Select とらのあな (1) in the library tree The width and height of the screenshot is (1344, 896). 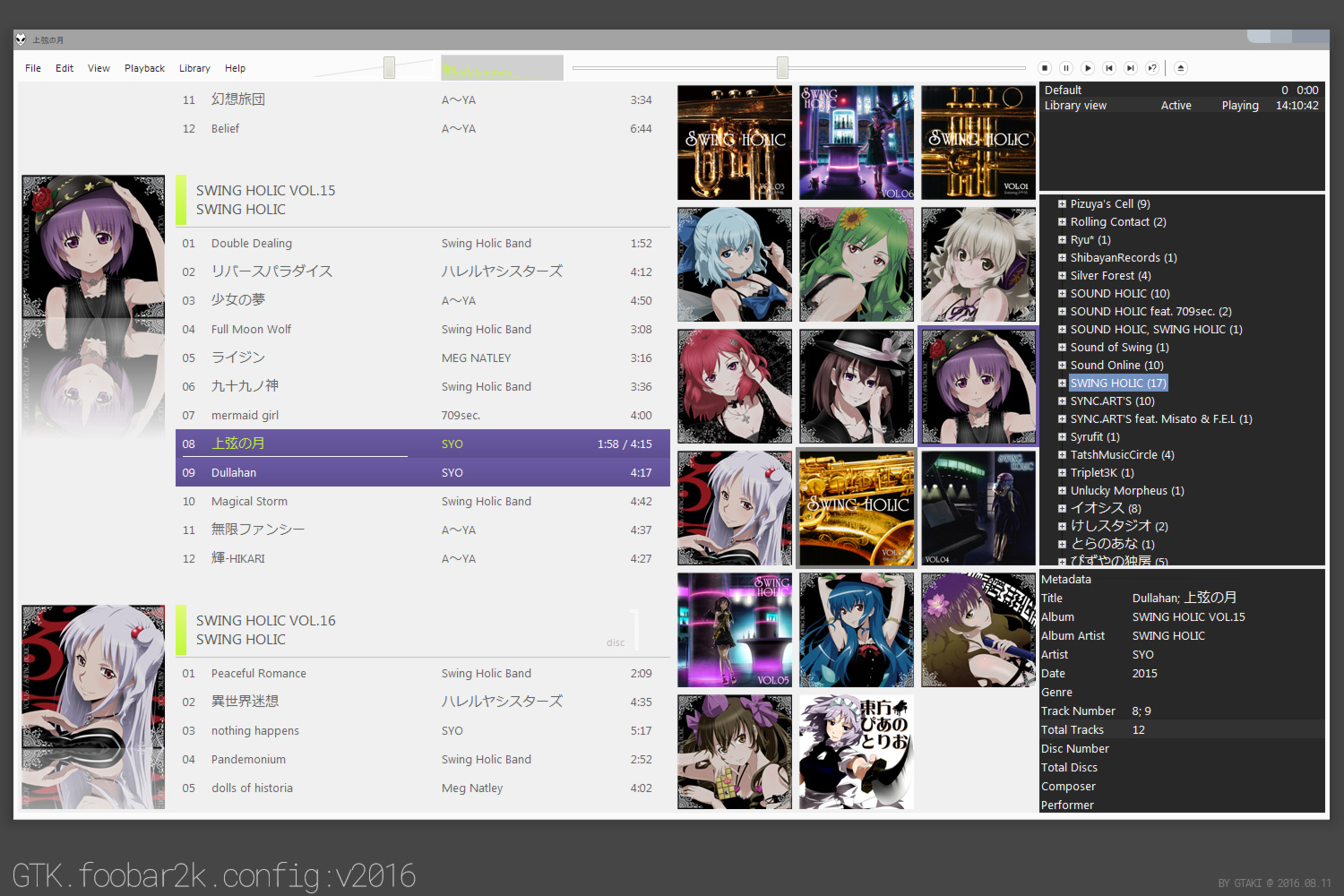pyautogui.click(x=1113, y=545)
